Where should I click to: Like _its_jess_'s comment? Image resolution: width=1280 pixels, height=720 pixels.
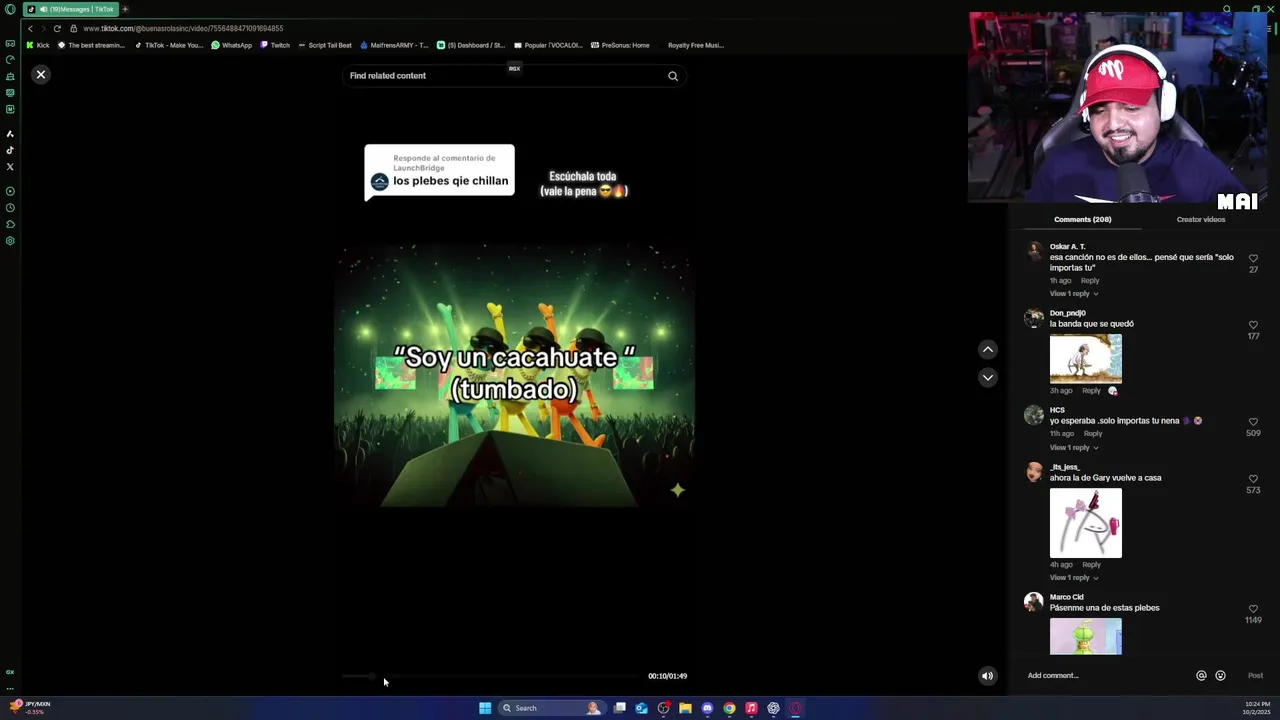[1253, 479]
